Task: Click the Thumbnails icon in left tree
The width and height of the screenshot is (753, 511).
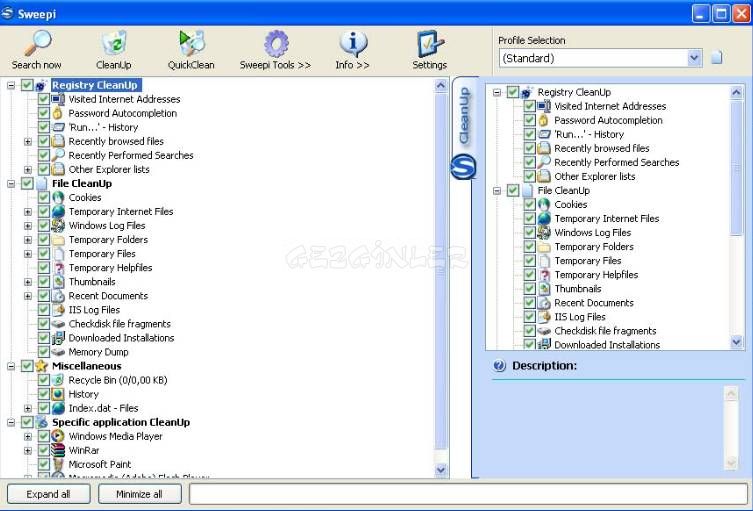Action: point(58,282)
